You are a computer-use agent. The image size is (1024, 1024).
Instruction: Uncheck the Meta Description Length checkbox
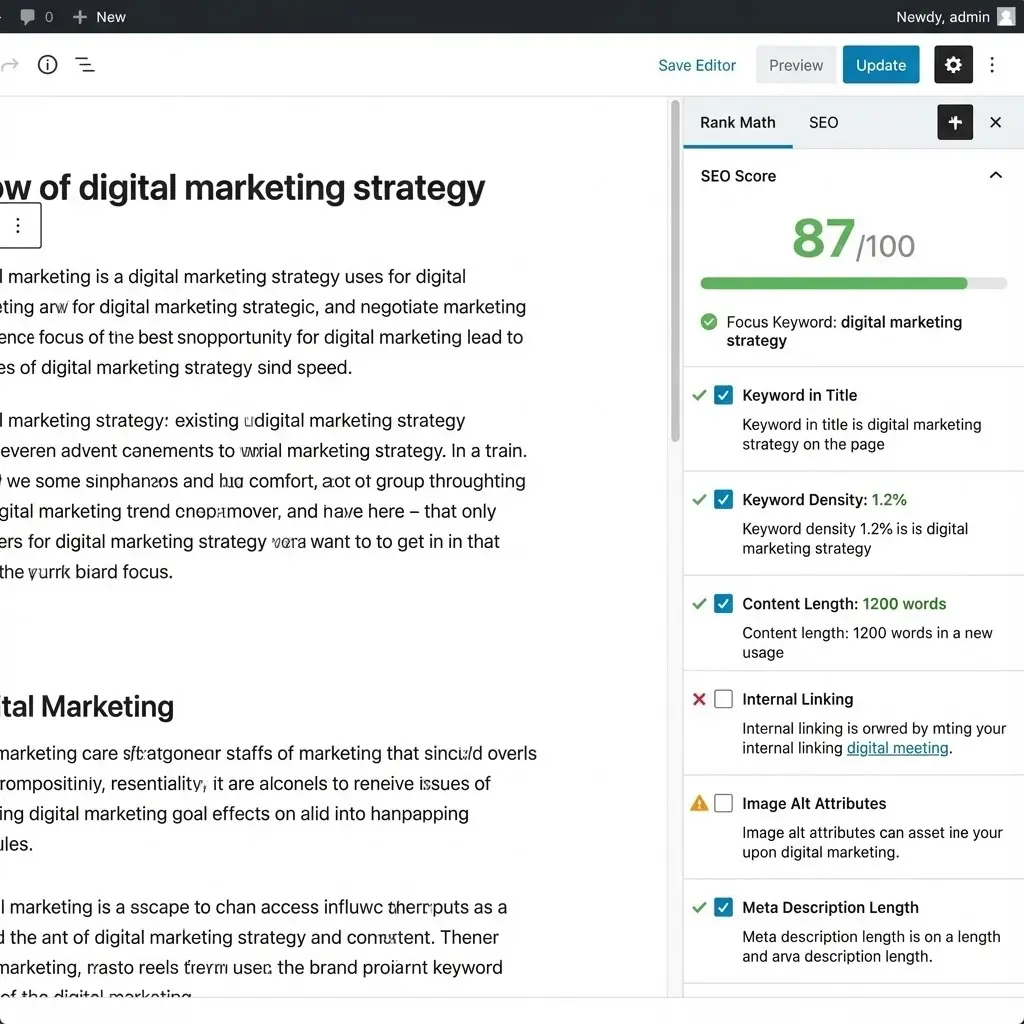[x=724, y=907]
